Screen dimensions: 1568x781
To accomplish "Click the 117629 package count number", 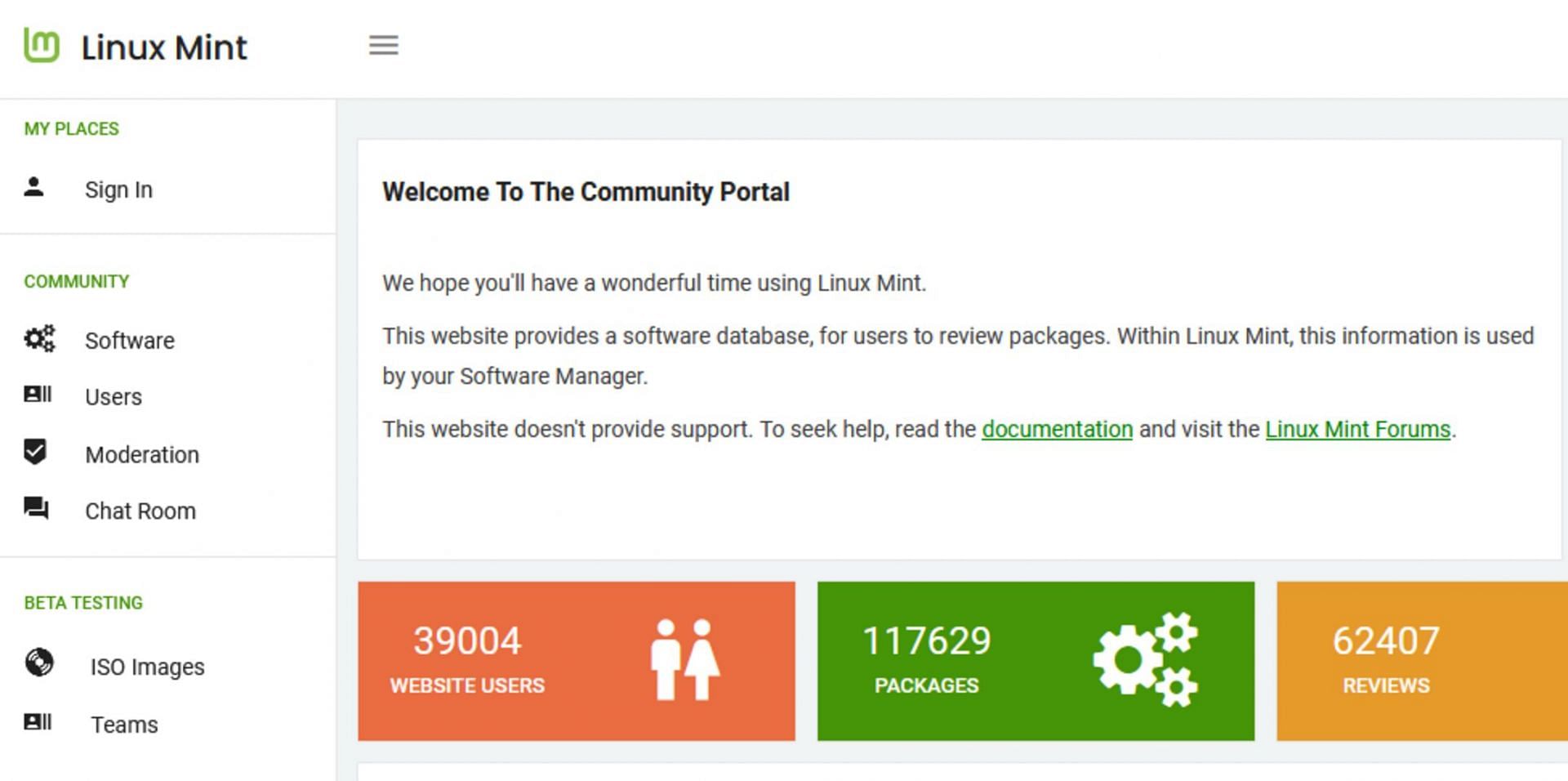I will click(926, 640).
